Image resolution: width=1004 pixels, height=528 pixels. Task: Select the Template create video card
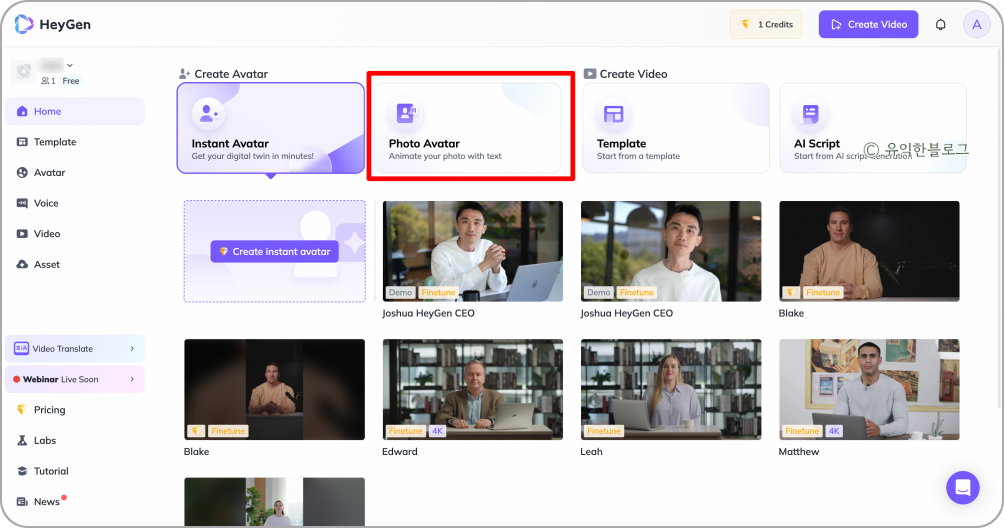(676, 128)
